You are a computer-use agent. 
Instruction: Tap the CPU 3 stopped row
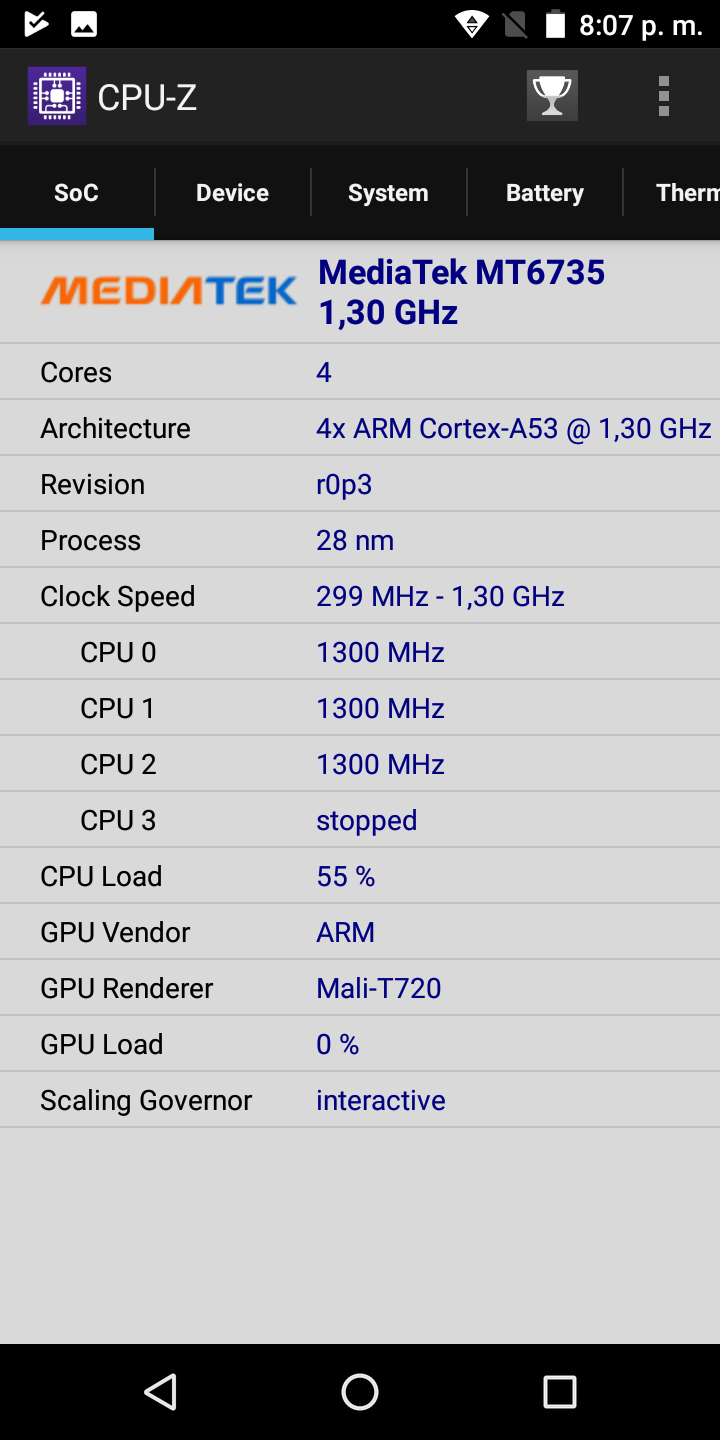pos(360,820)
